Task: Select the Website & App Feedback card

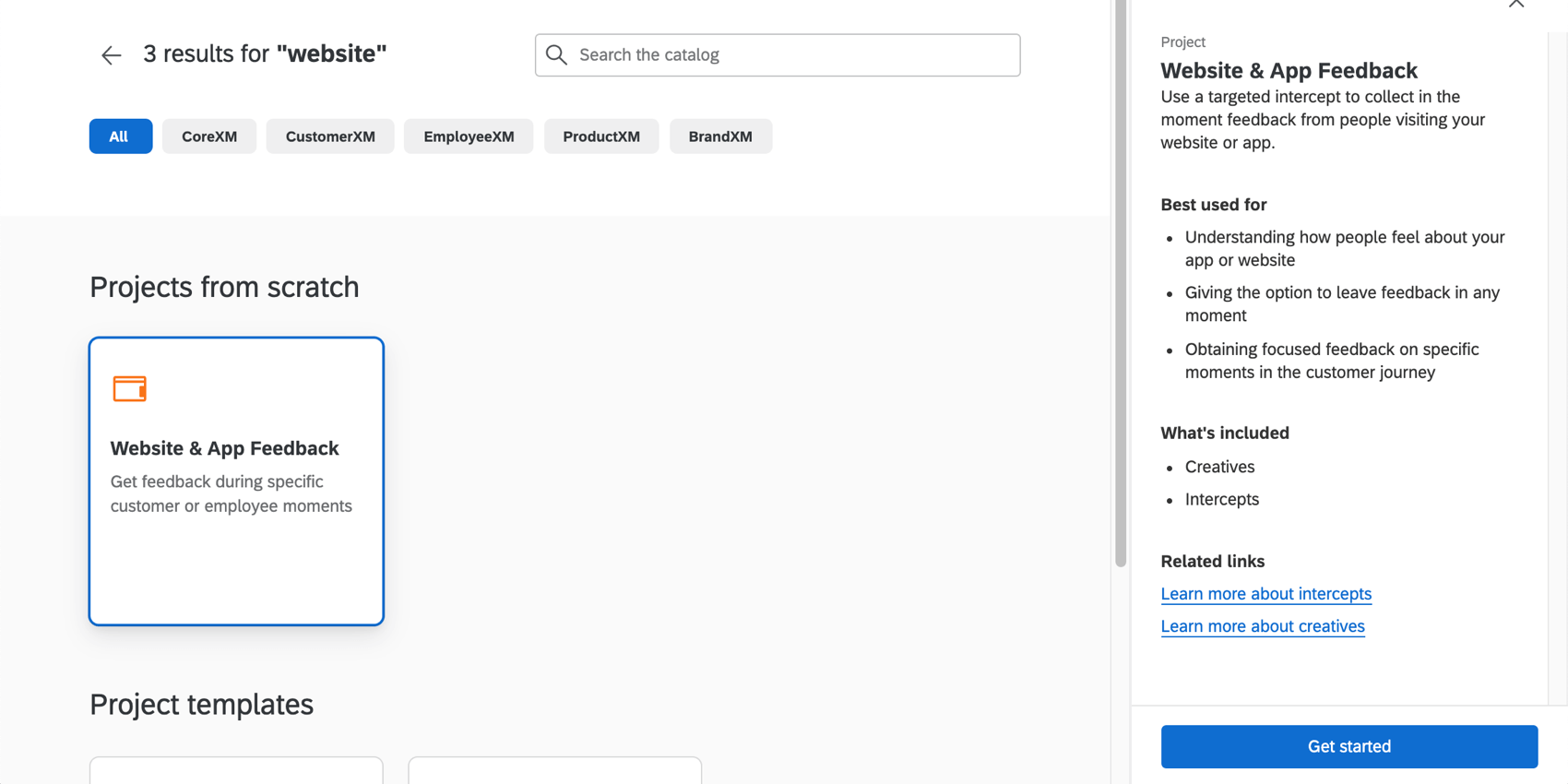Action: click(x=236, y=481)
